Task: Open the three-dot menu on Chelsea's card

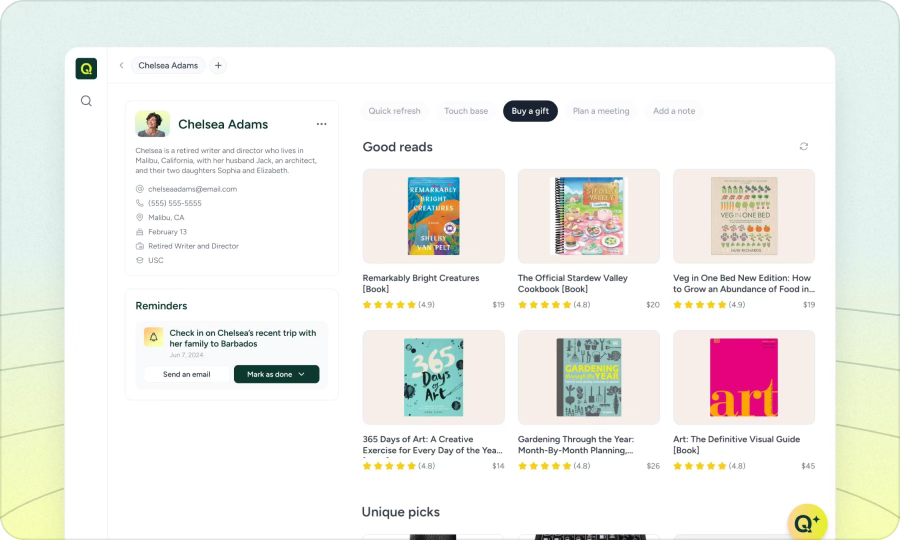Action: (x=321, y=124)
